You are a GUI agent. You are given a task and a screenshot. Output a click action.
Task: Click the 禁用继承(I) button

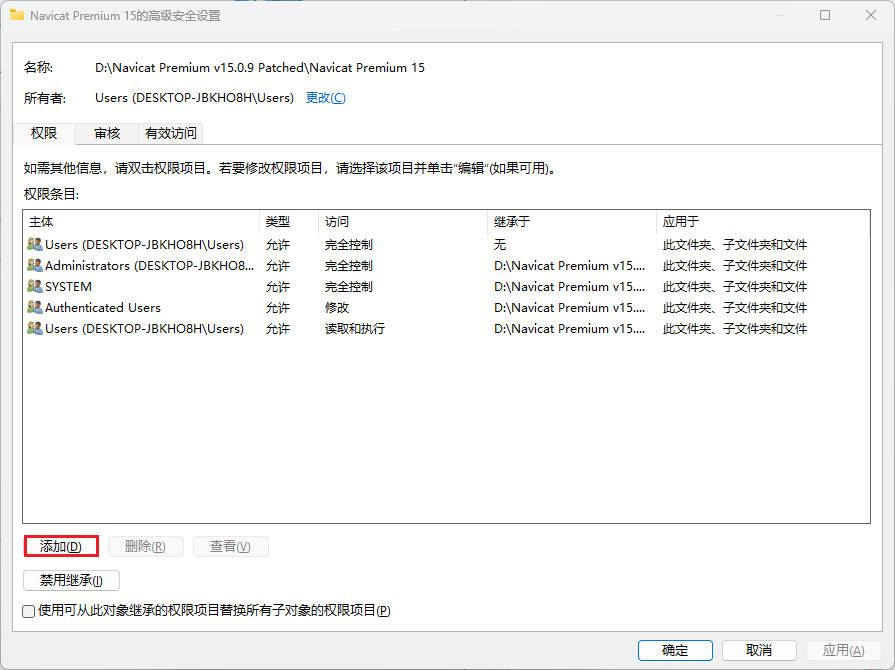(x=70, y=580)
